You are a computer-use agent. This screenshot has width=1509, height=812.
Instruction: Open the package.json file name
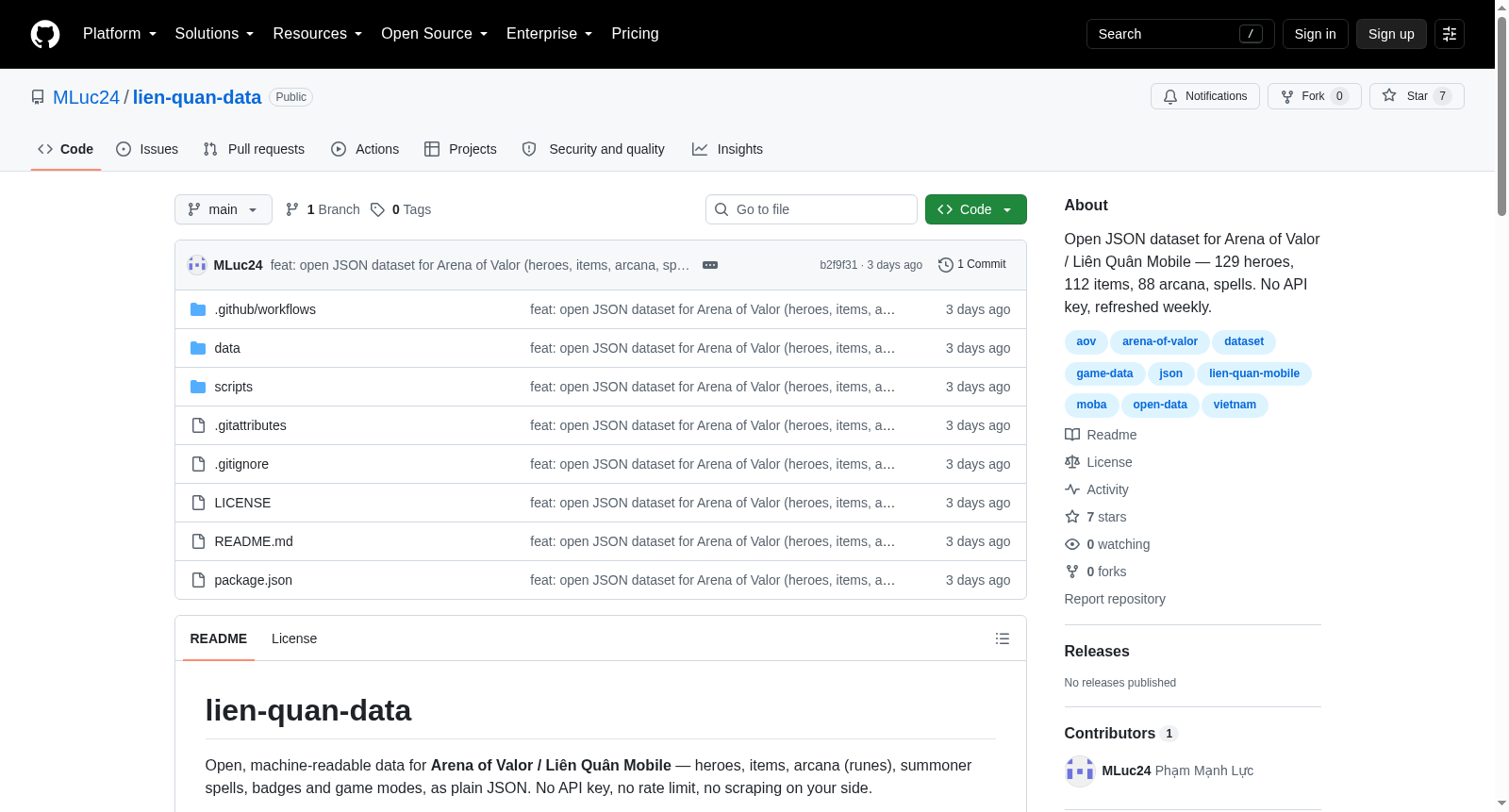[254, 580]
